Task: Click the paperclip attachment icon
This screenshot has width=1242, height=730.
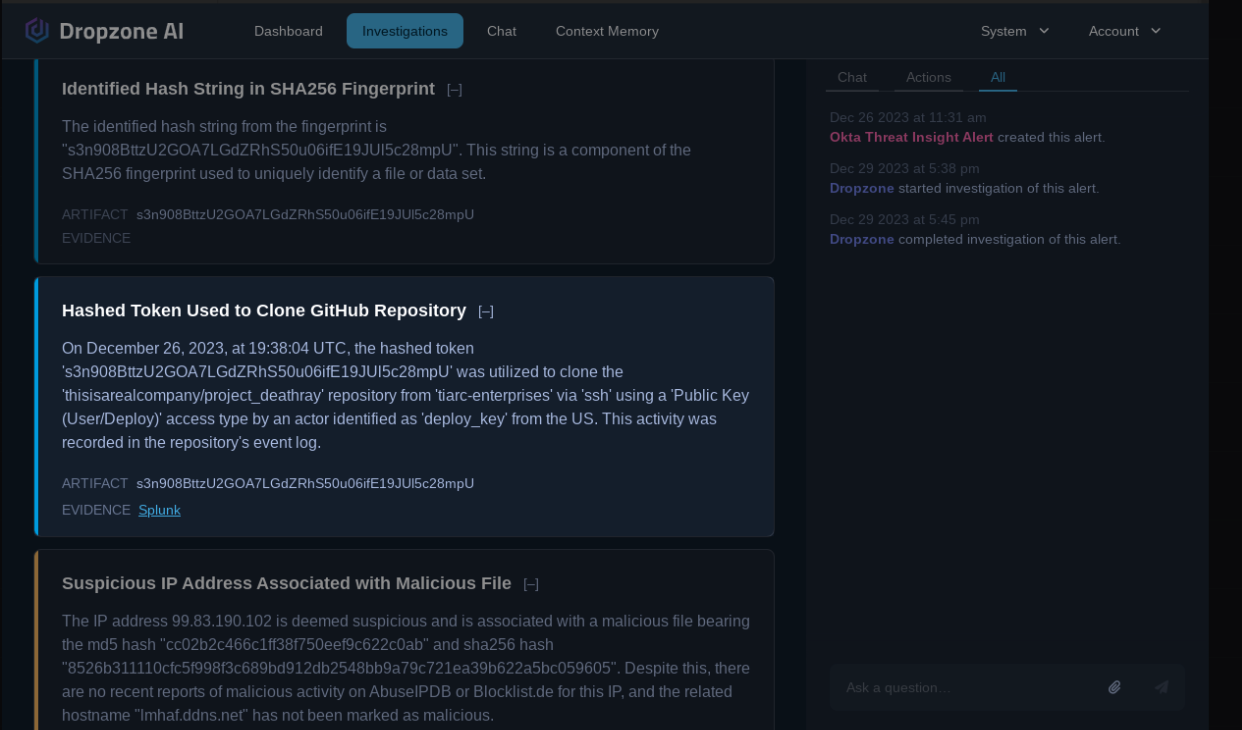Action: [1114, 687]
